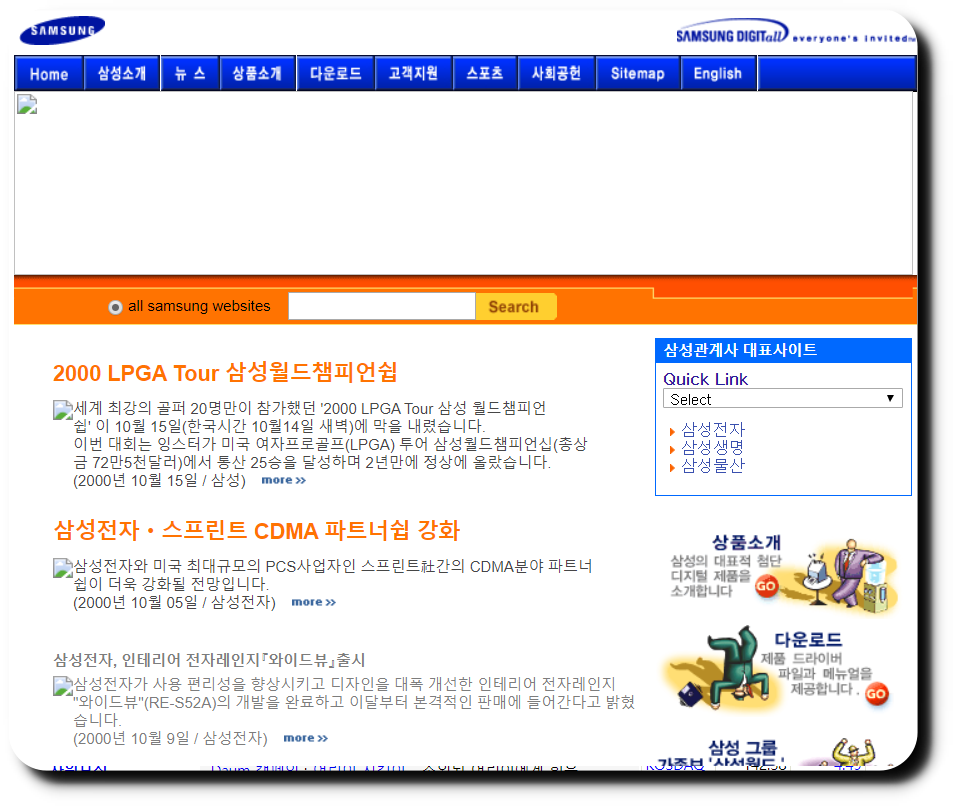Click the broken thumbnail beside 와이드뷰 article

63,686
